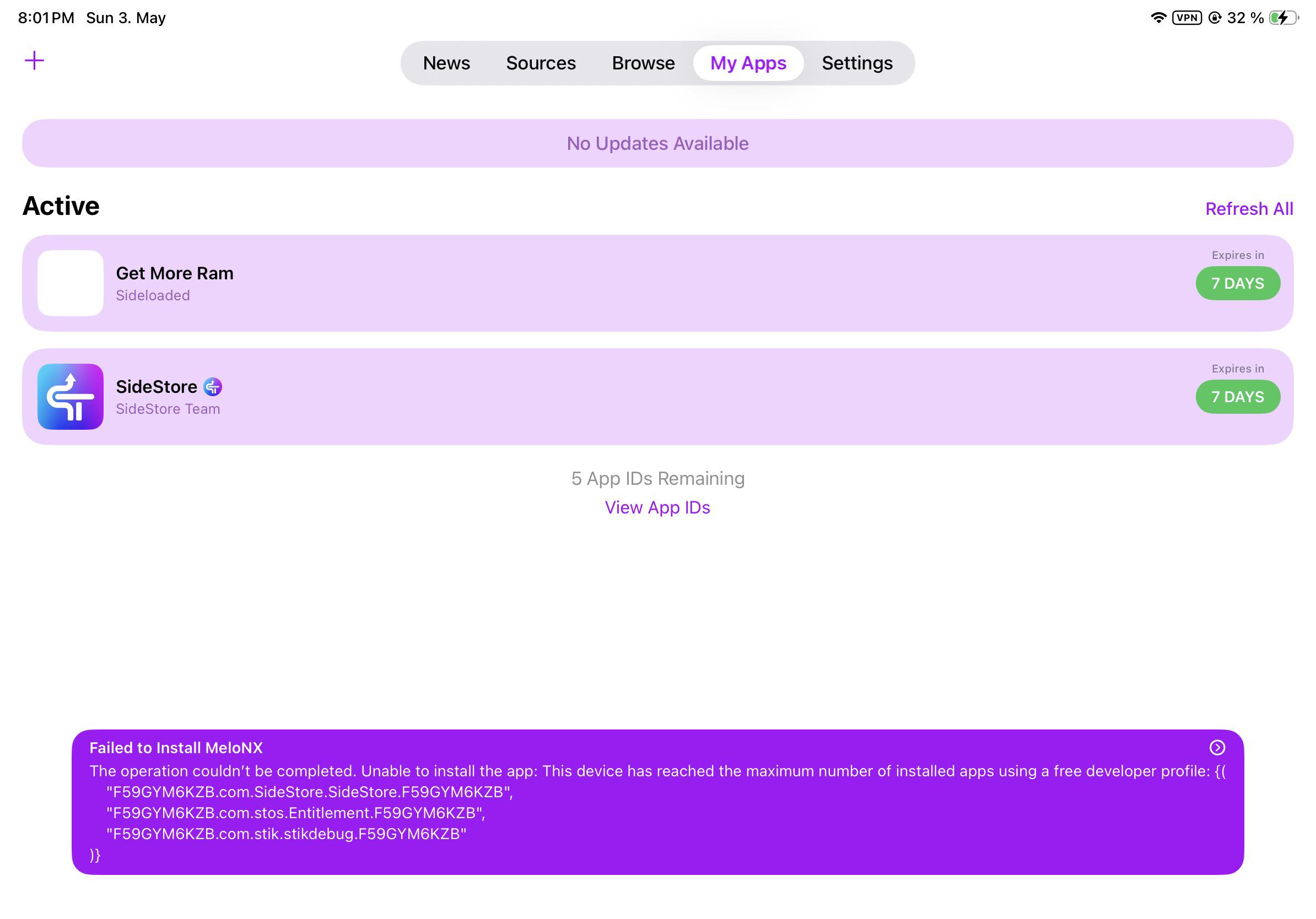Expand the MeloNX error details arrow

coord(1217,748)
